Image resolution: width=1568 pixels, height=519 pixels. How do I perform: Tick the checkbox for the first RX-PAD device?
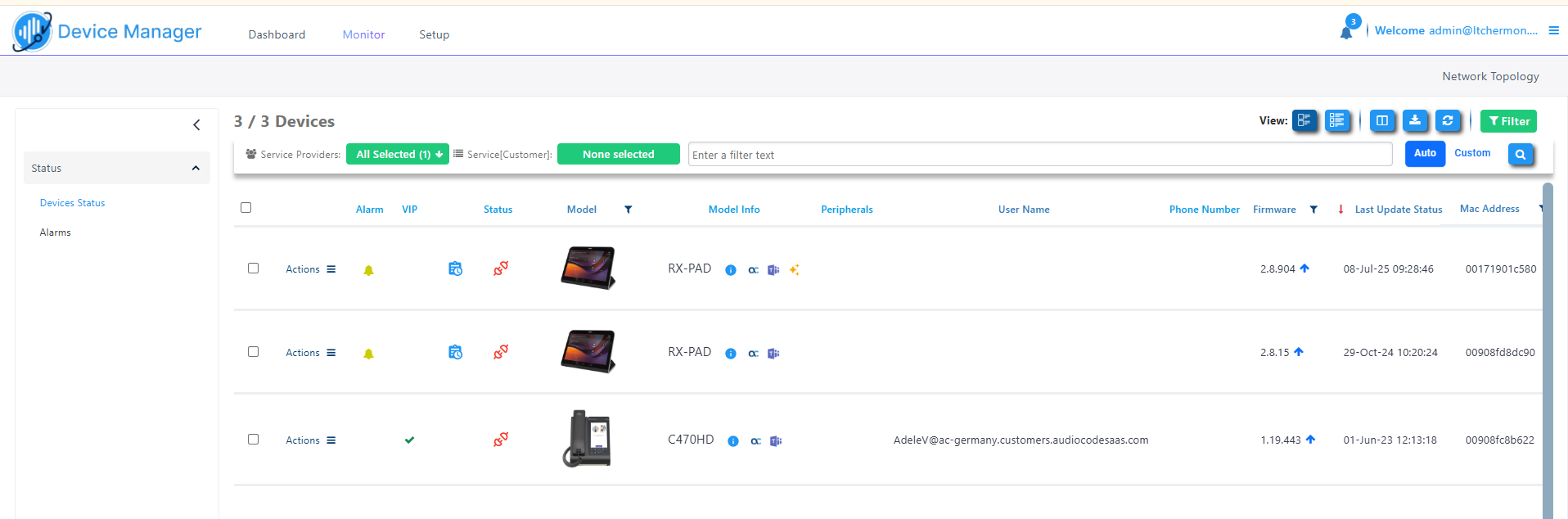click(254, 269)
